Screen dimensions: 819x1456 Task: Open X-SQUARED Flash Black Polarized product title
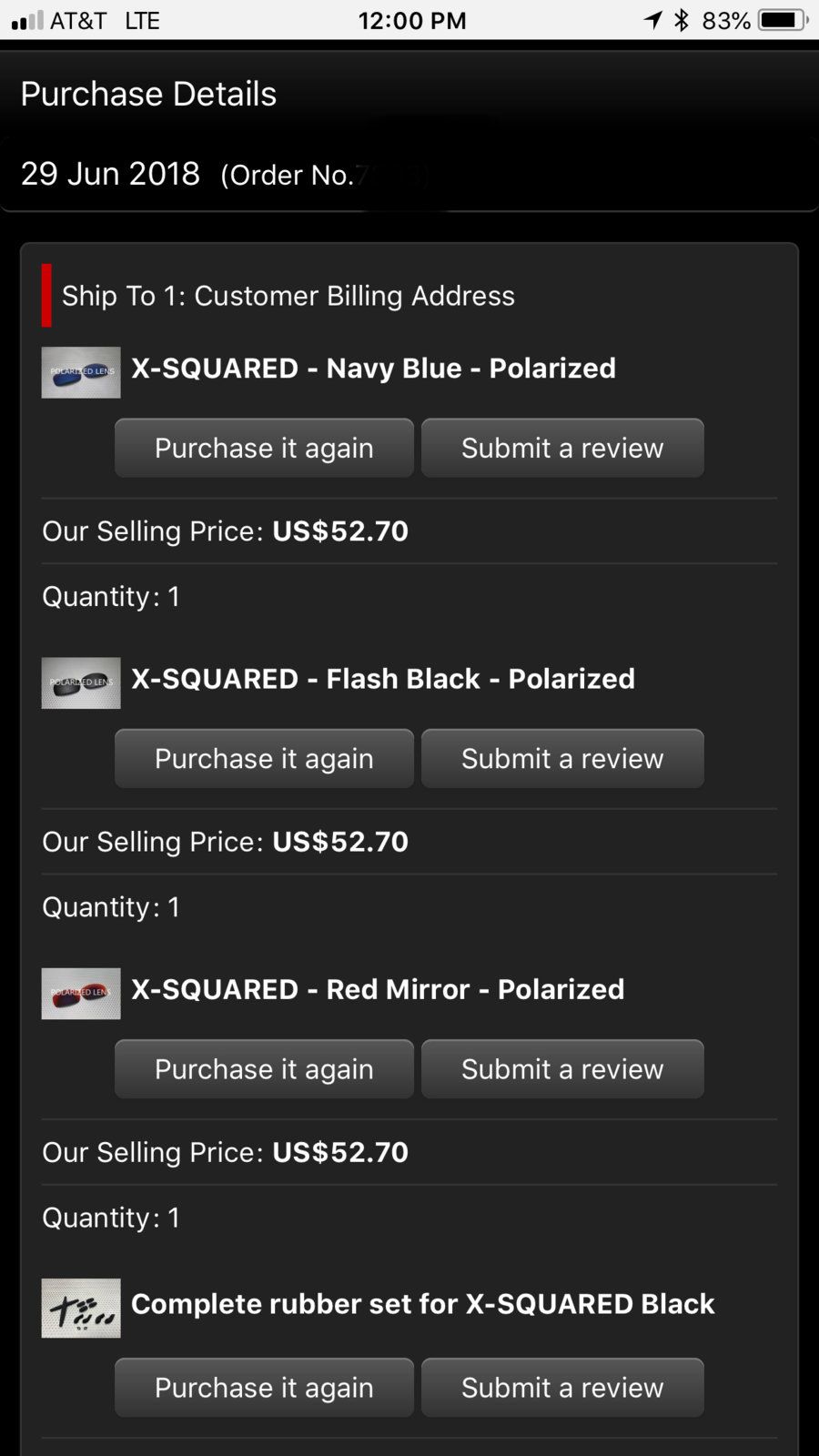click(x=383, y=678)
